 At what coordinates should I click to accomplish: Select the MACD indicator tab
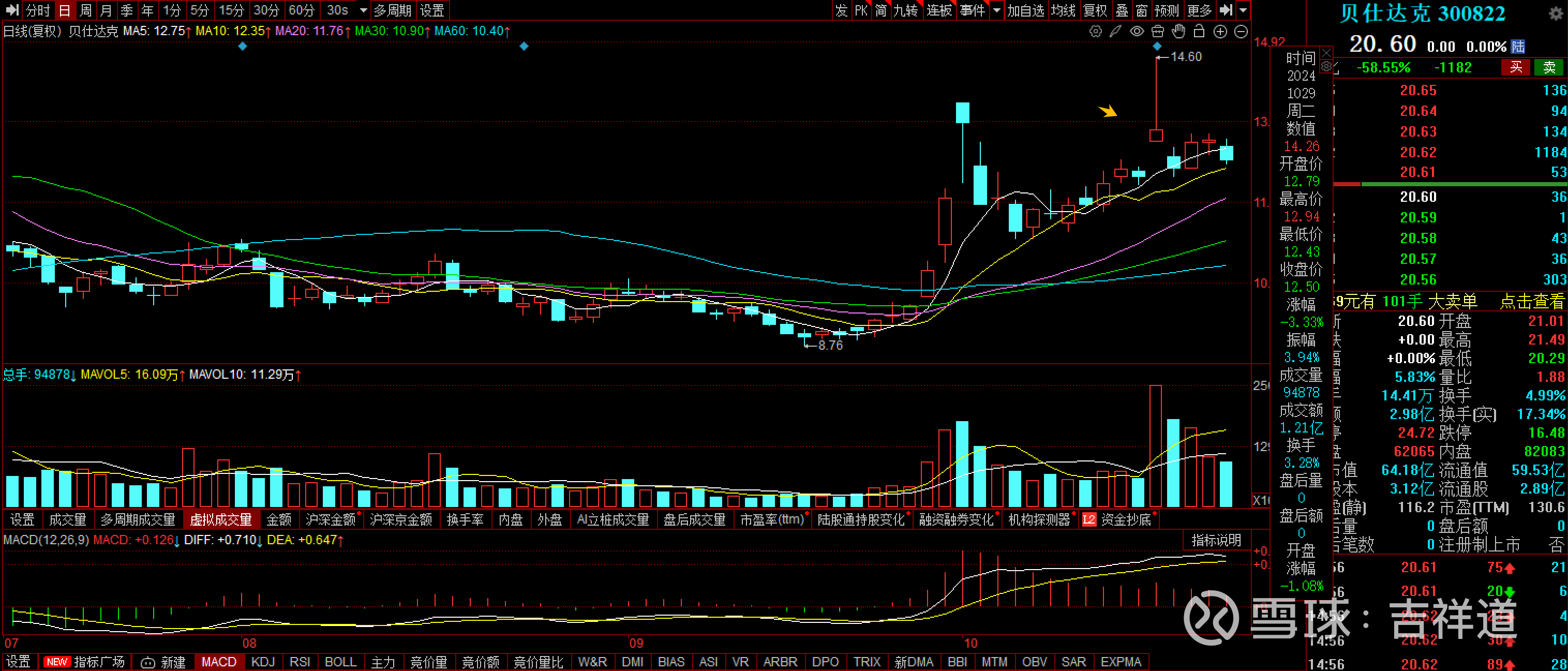click(218, 662)
